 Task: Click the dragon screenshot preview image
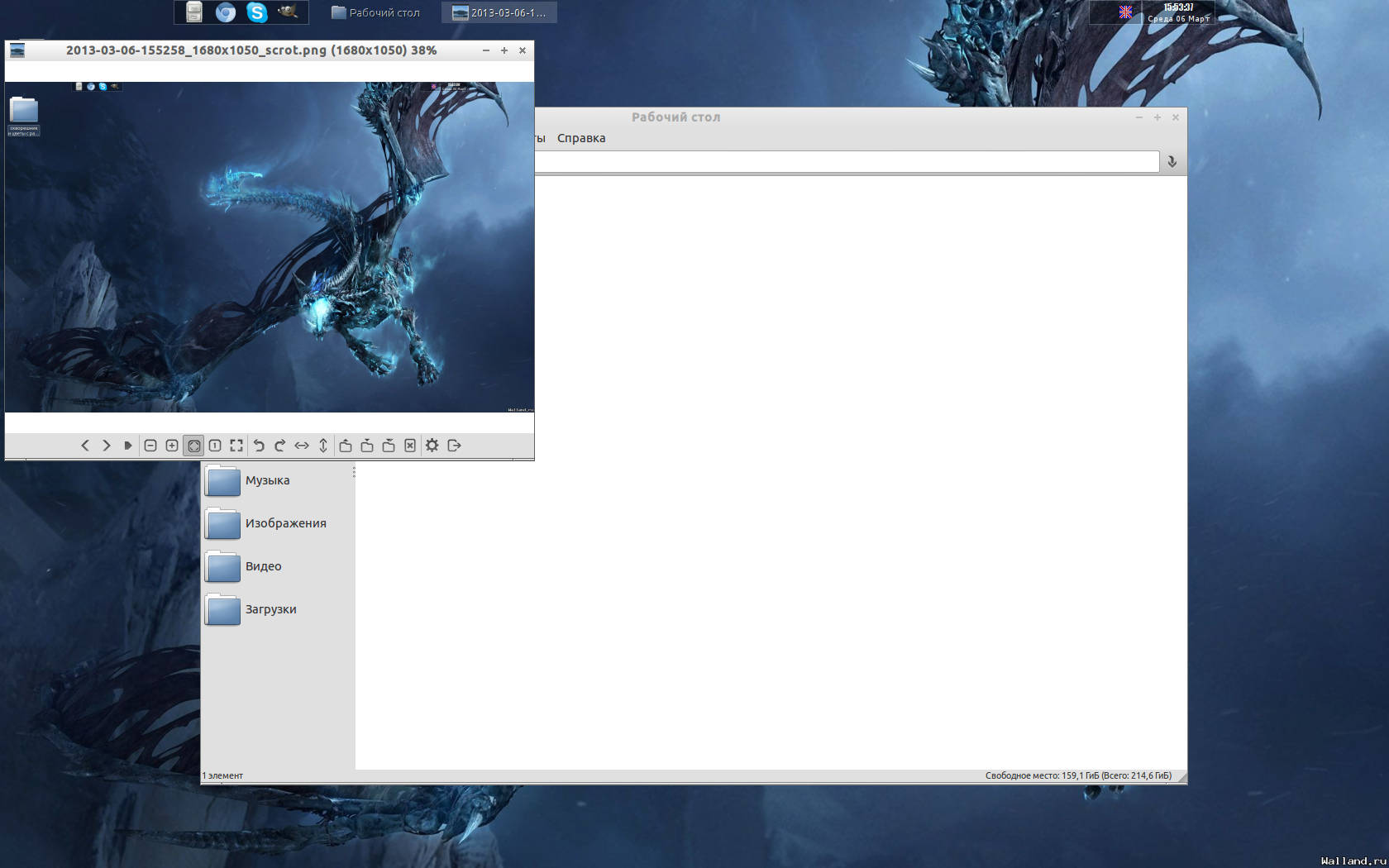click(x=270, y=246)
